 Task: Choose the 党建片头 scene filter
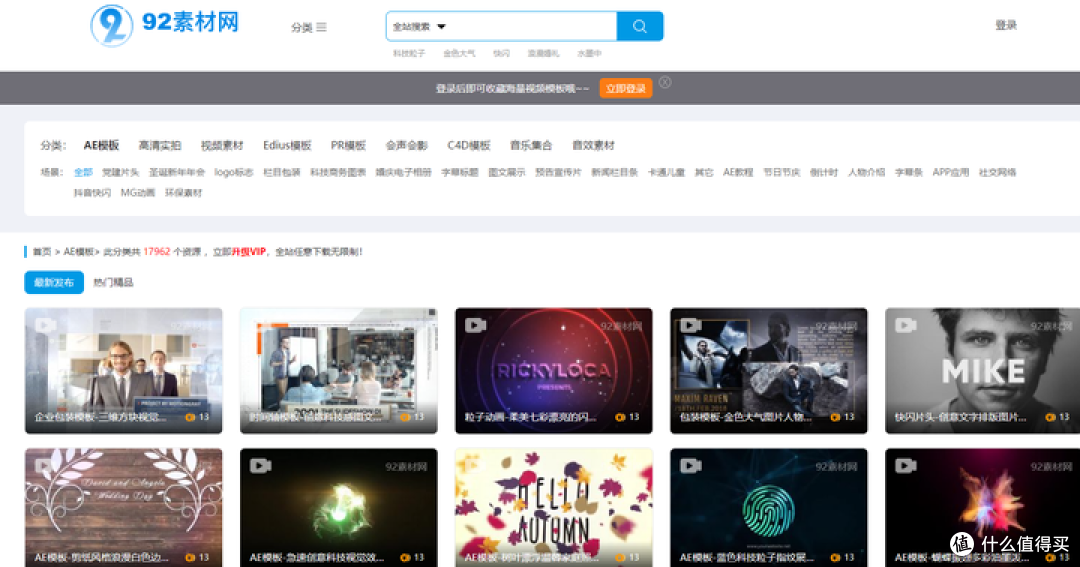(x=121, y=172)
